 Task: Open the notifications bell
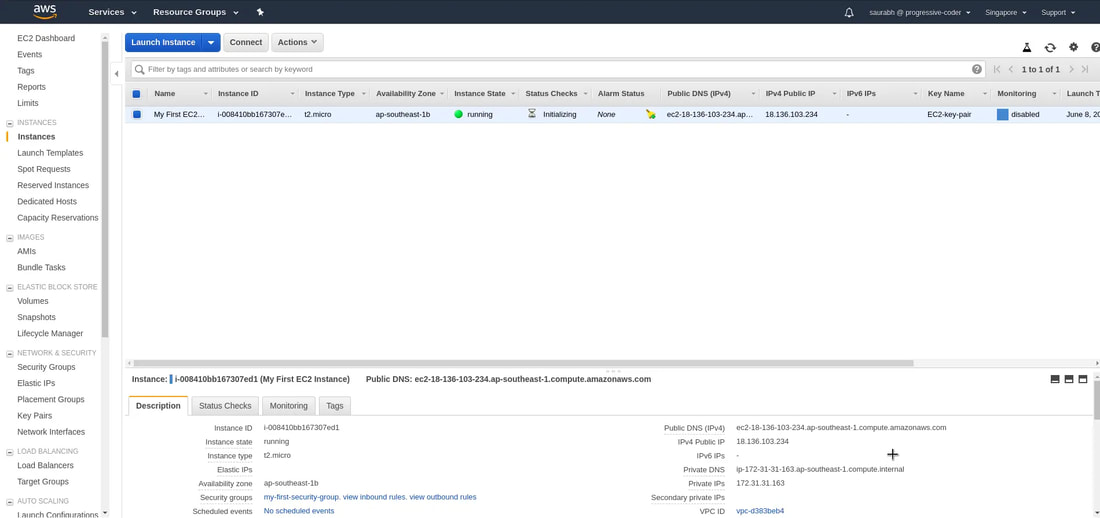[849, 13]
